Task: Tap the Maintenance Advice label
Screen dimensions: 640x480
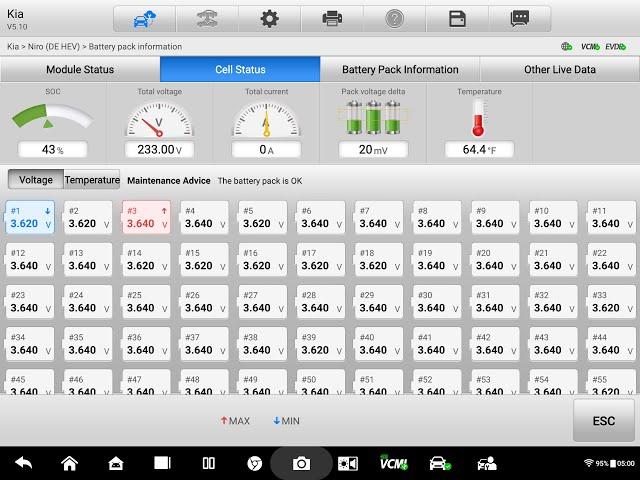Action: pyautogui.click(x=169, y=180)
